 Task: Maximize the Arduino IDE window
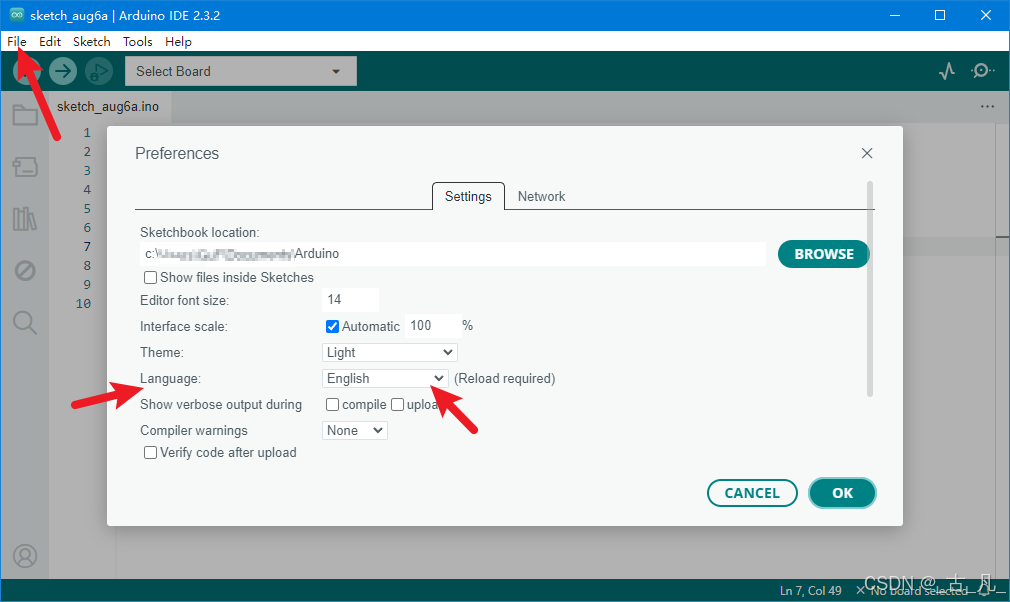[940, 15]
